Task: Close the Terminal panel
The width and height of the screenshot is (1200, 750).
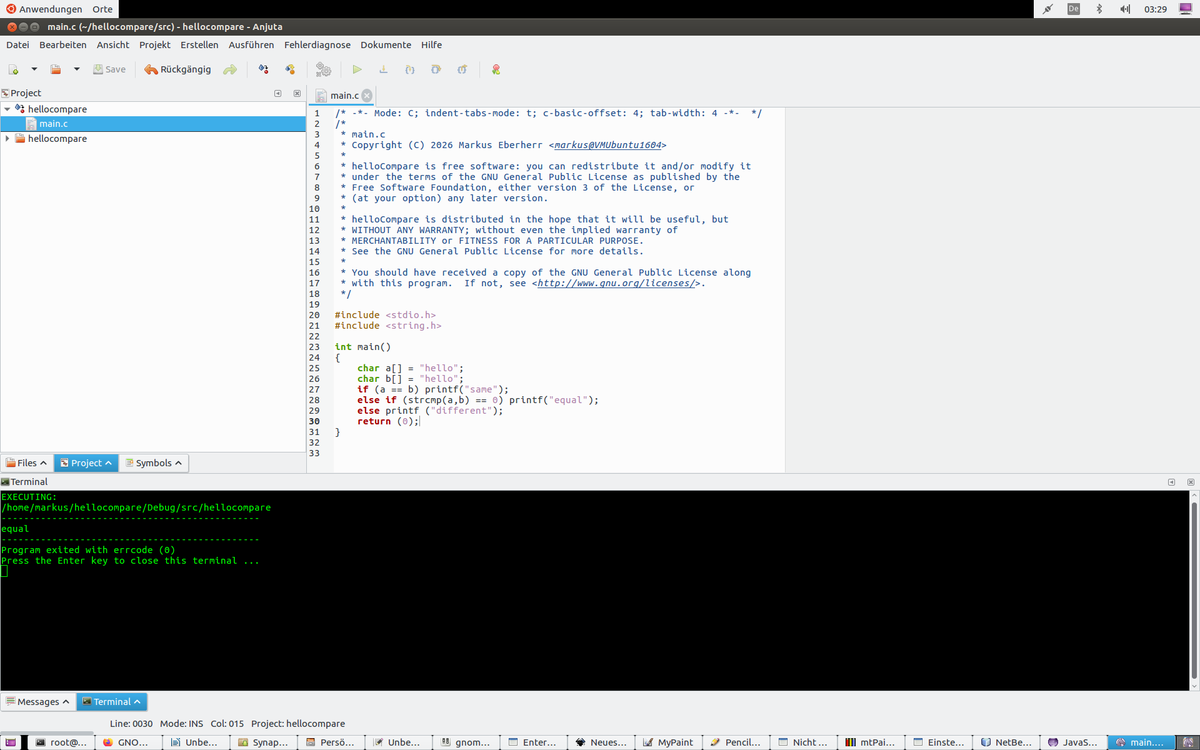Action: (x=1190, y=482)
